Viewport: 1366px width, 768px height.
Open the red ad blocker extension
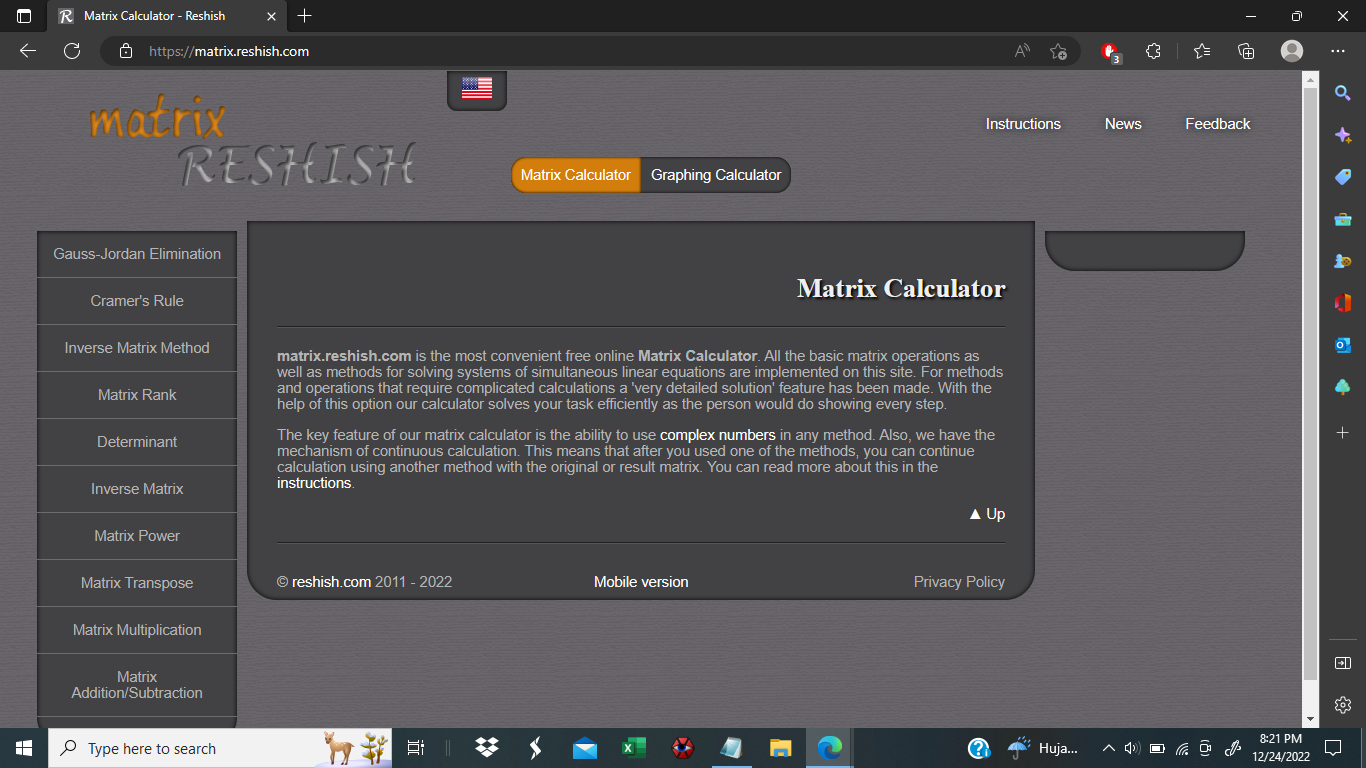point(1110,52)
